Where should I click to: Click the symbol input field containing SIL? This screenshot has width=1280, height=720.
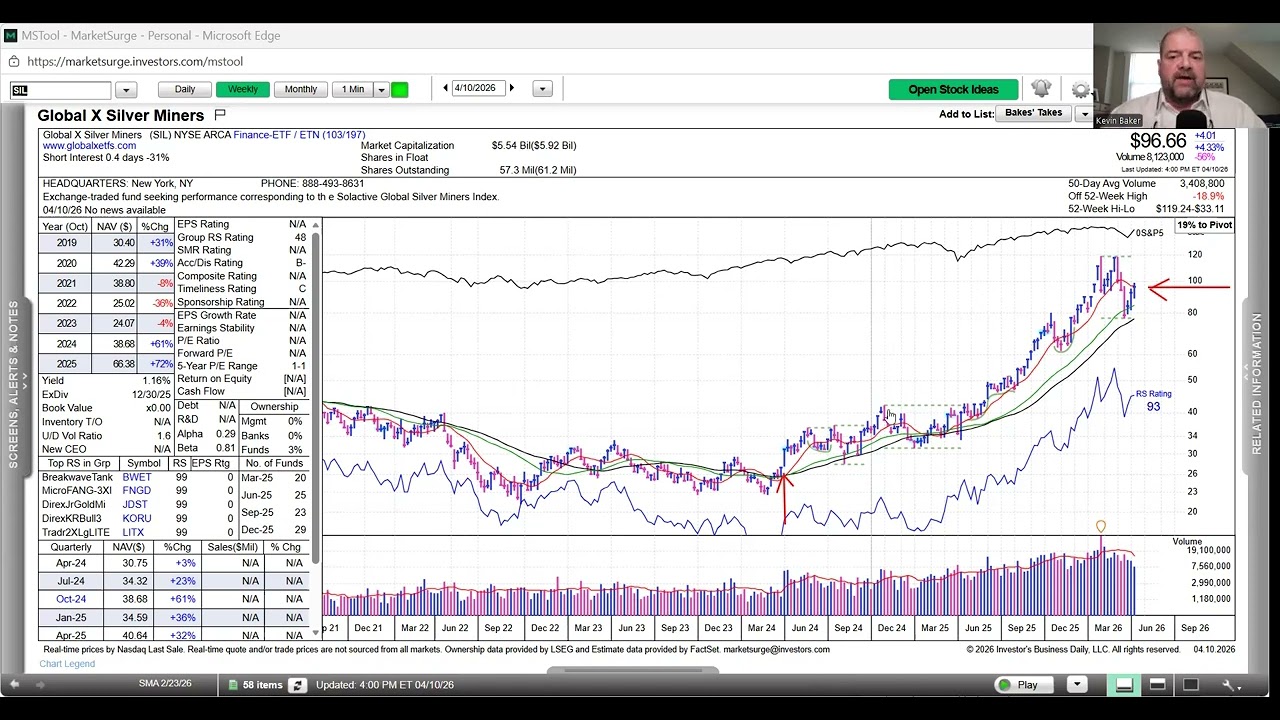62,90
